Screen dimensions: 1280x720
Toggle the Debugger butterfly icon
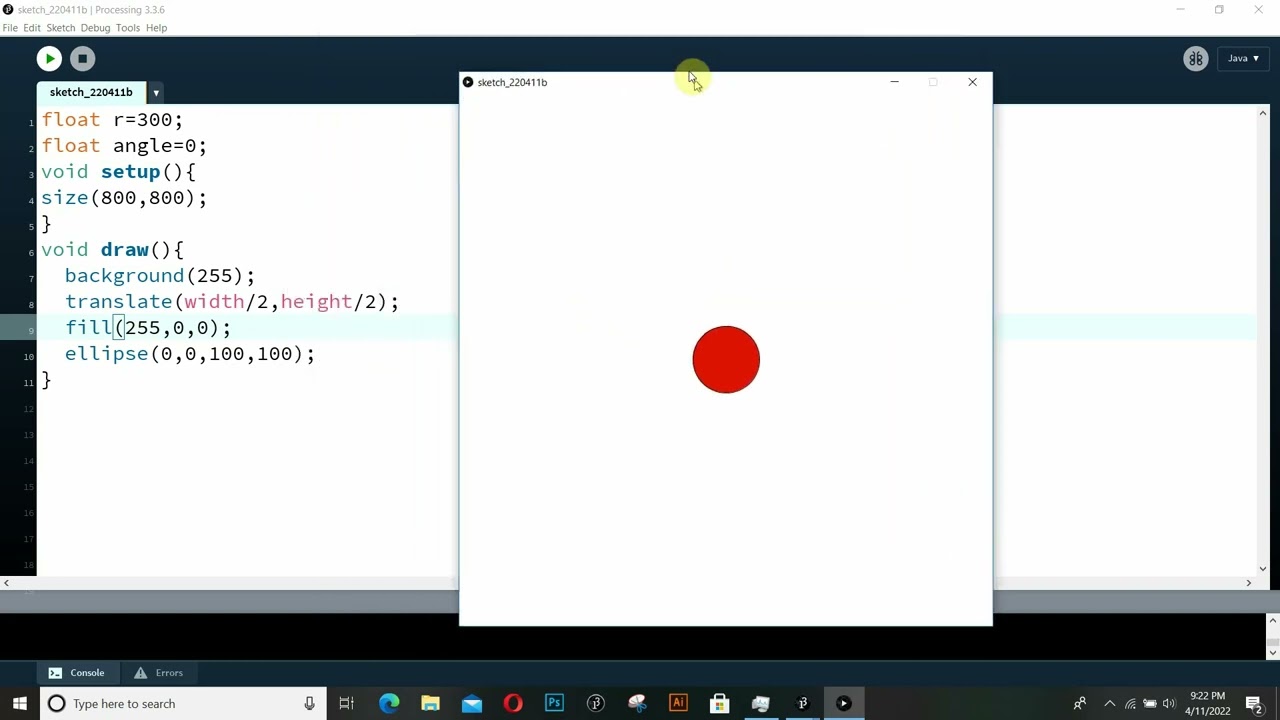point(1196,59)
